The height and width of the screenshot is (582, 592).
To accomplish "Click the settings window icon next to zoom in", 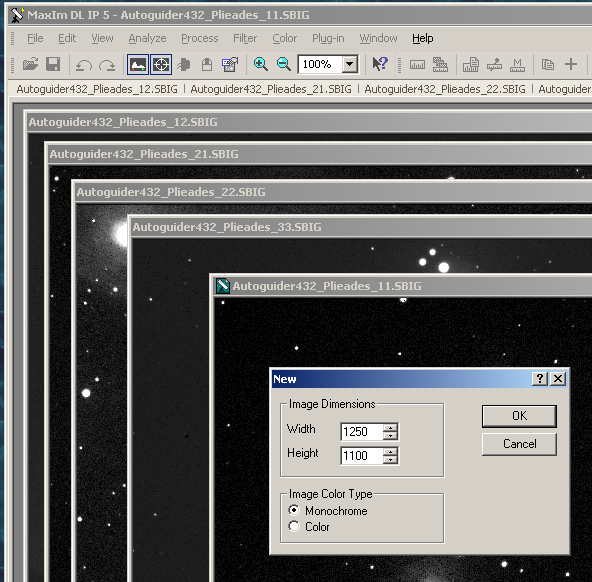I will 230,65.
